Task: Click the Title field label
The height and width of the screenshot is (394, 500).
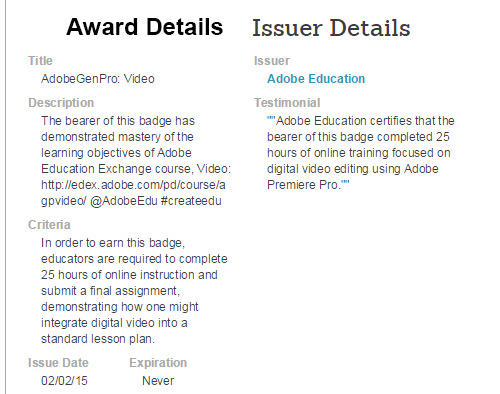Action: pos(40,61)
